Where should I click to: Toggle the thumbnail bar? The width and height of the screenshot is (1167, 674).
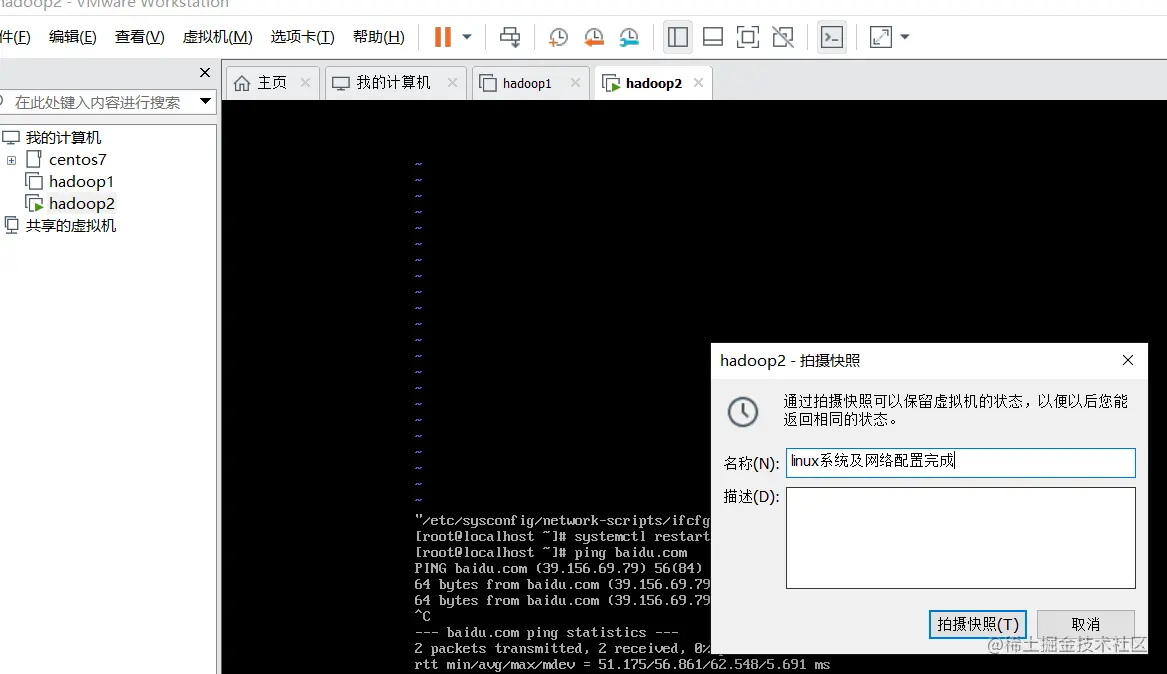tap(713, 37)
